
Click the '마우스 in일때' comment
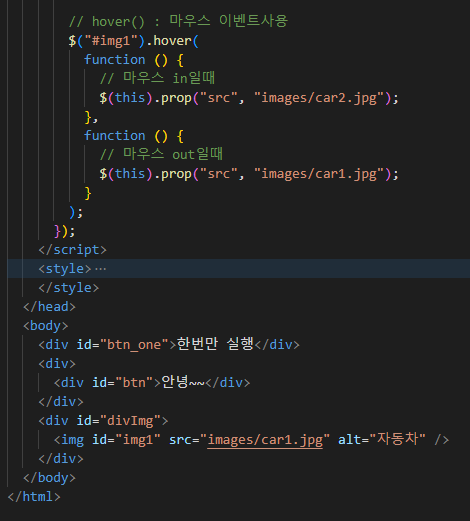(x=157, y=79)
